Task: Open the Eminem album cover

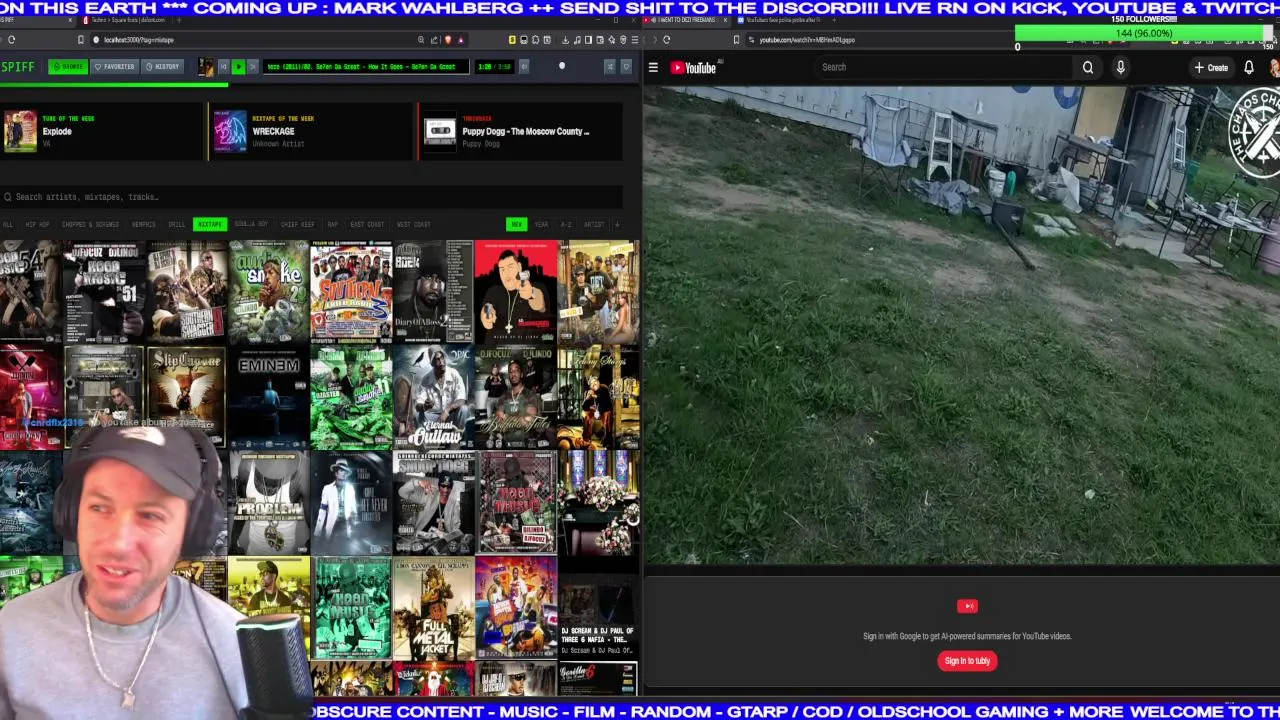Action: [268, 397]
